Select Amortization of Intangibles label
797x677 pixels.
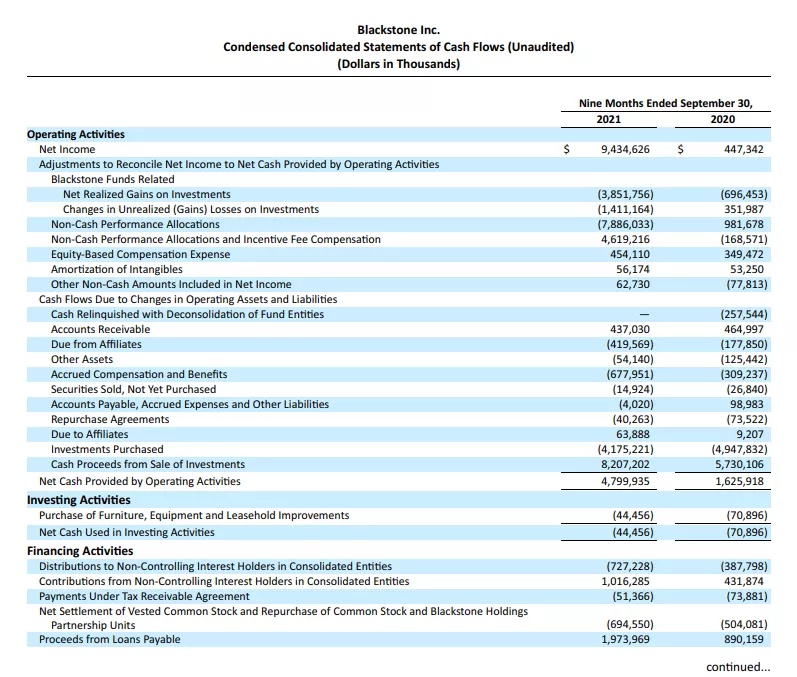[116, 269]
